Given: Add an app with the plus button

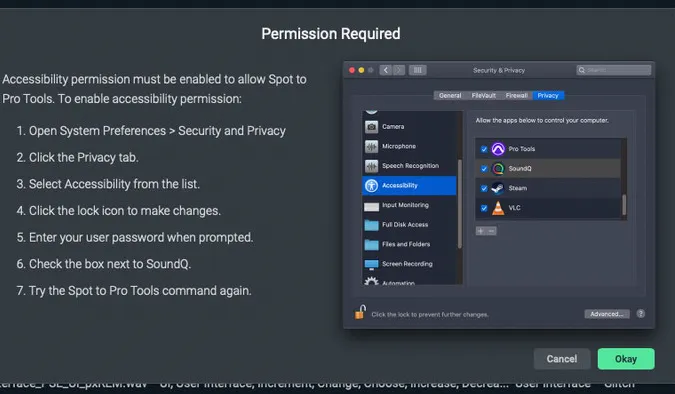Looking at the screenshot, I should [x=481, y=231].
